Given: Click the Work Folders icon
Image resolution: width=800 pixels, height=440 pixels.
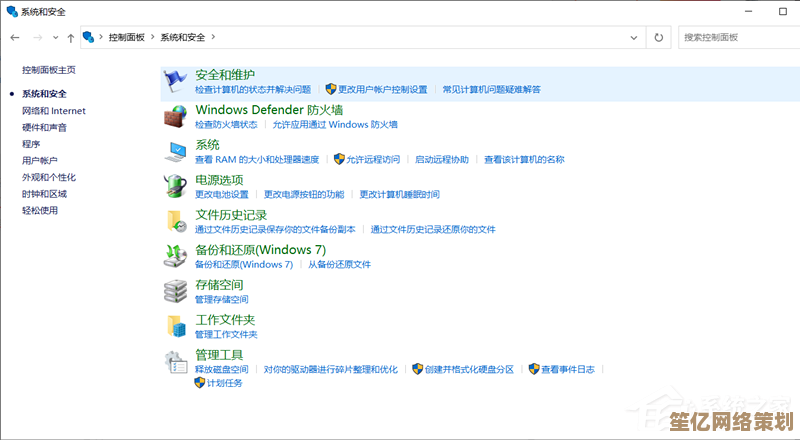Looking at the screenshot, I should [x=176, y=326].
